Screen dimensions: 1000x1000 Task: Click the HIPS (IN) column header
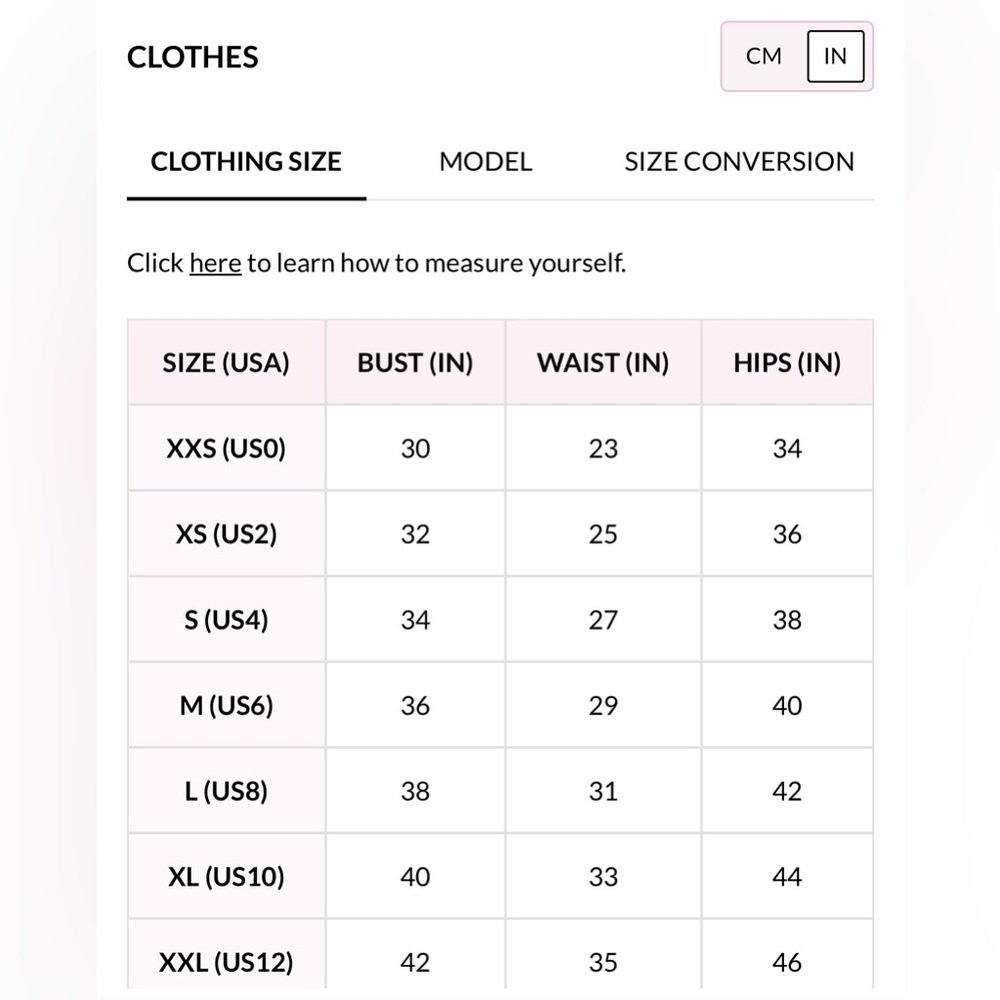787,362
